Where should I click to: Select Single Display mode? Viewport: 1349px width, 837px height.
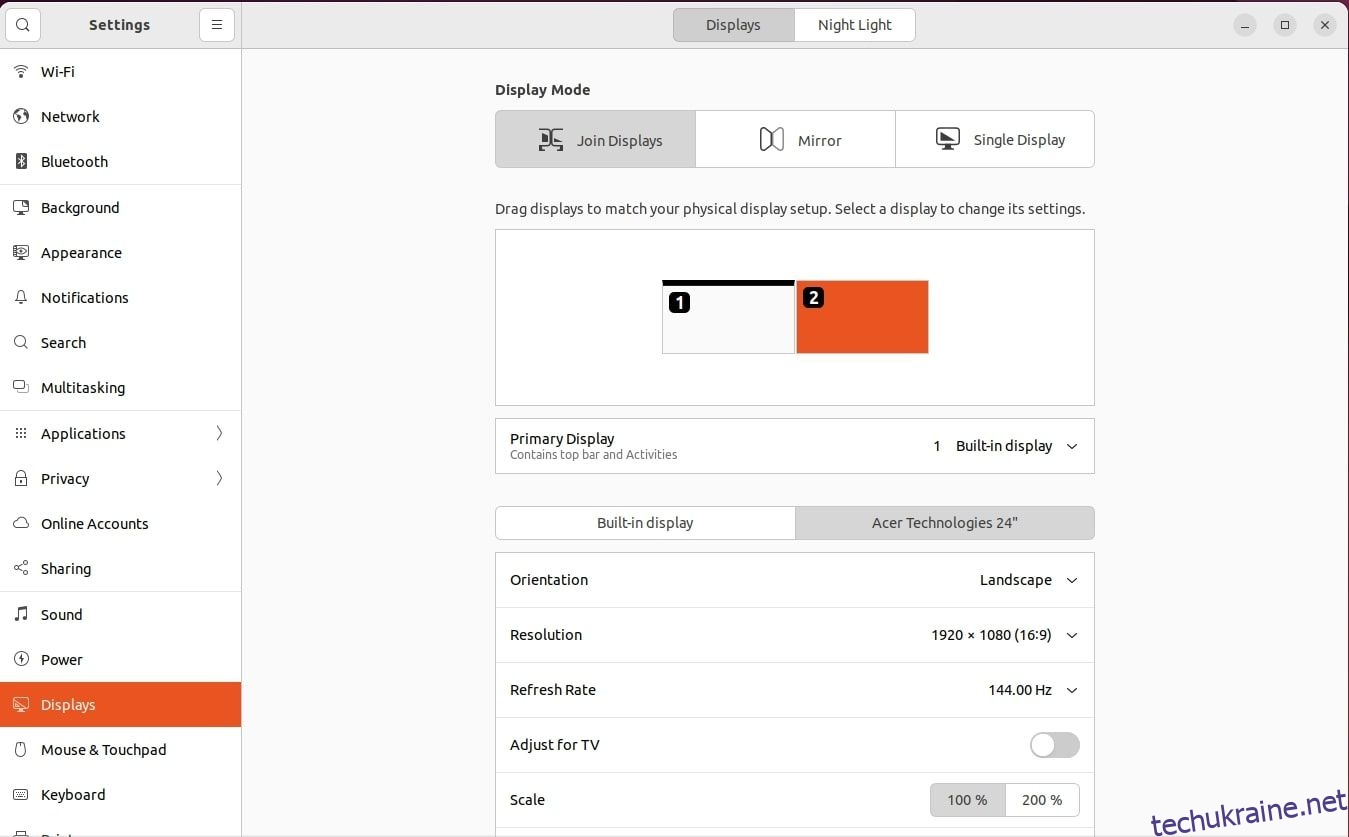(995, 139)
